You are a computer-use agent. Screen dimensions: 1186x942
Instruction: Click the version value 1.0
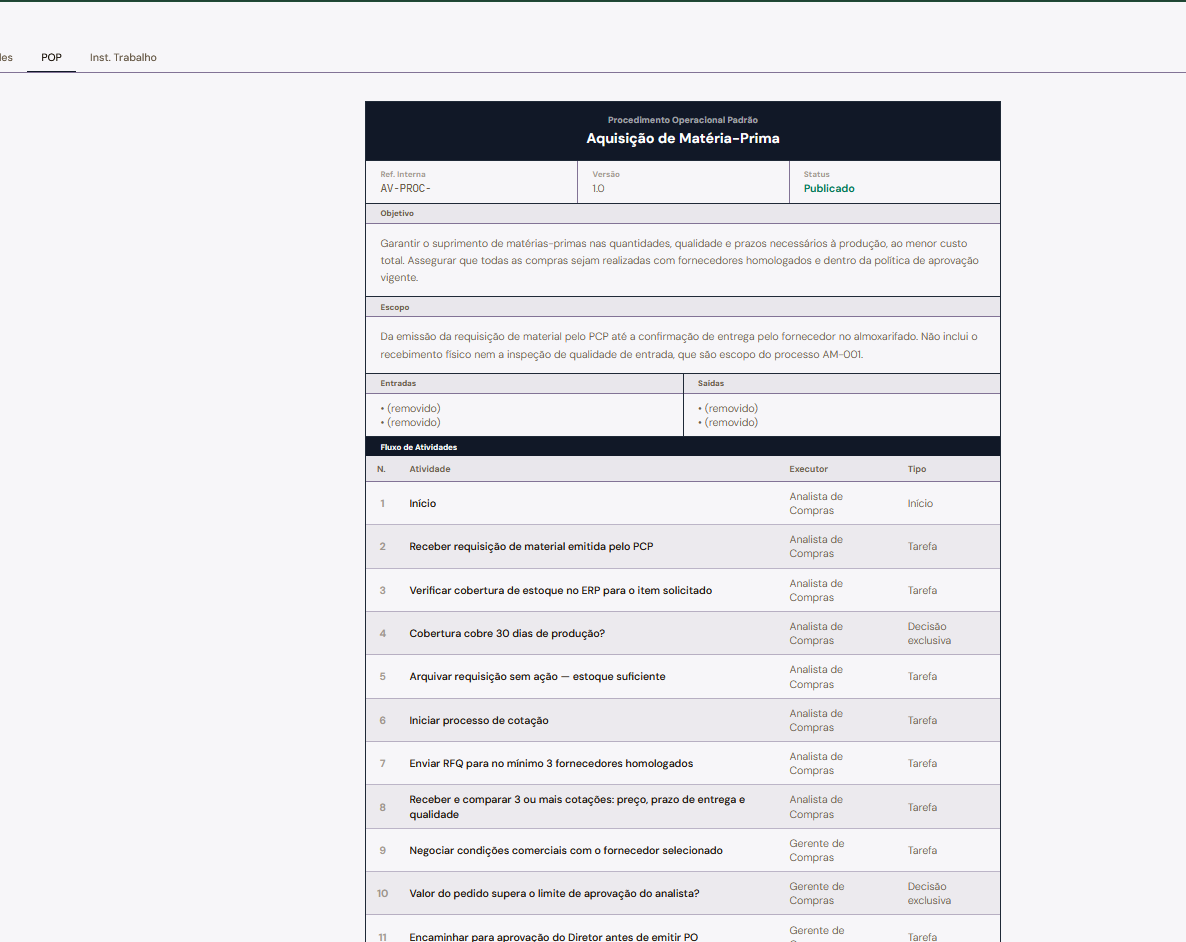click(x=598, y=188)
